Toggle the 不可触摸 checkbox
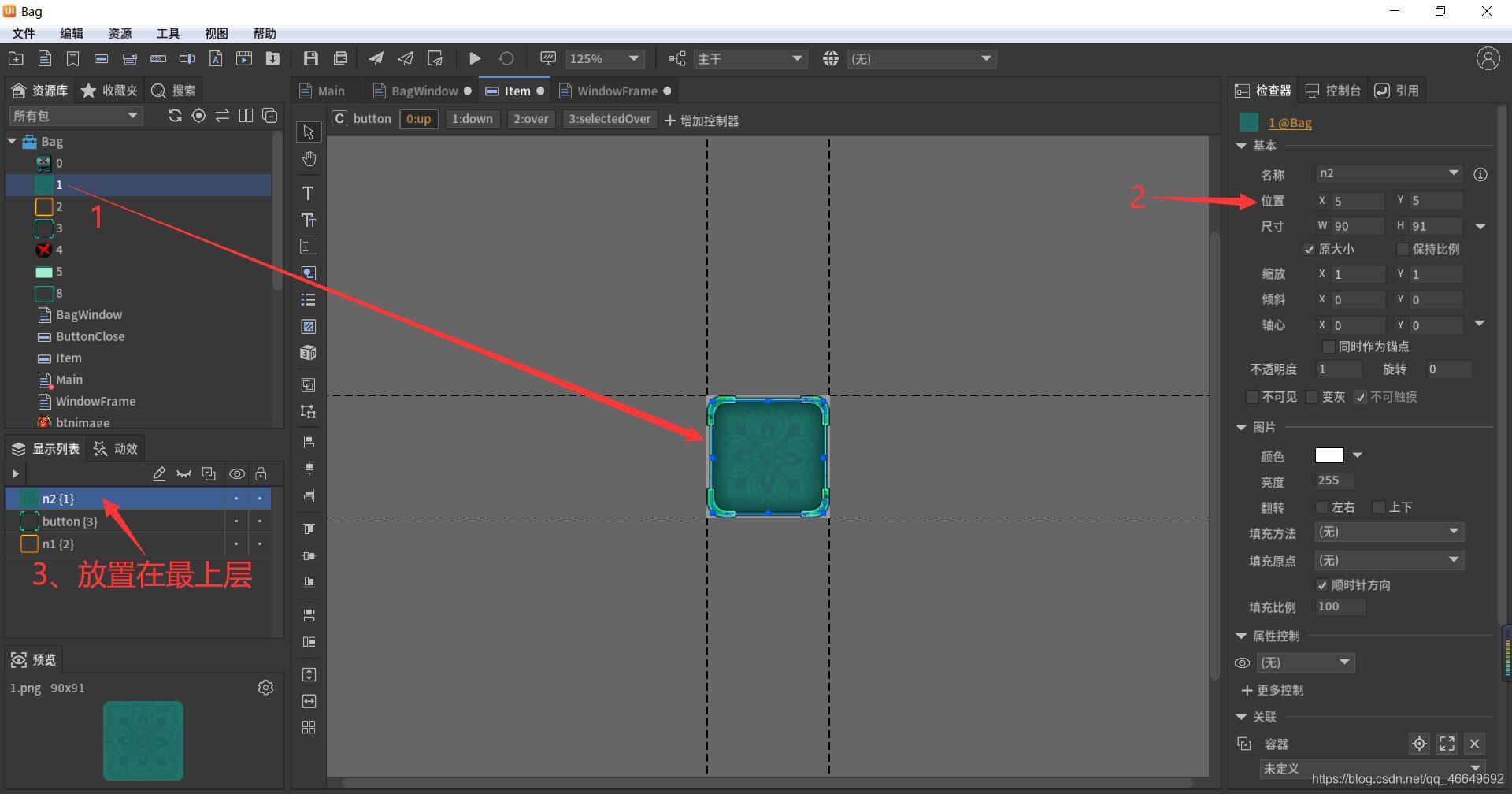This screenshot has height=794, width=1512. (1360, 397)
